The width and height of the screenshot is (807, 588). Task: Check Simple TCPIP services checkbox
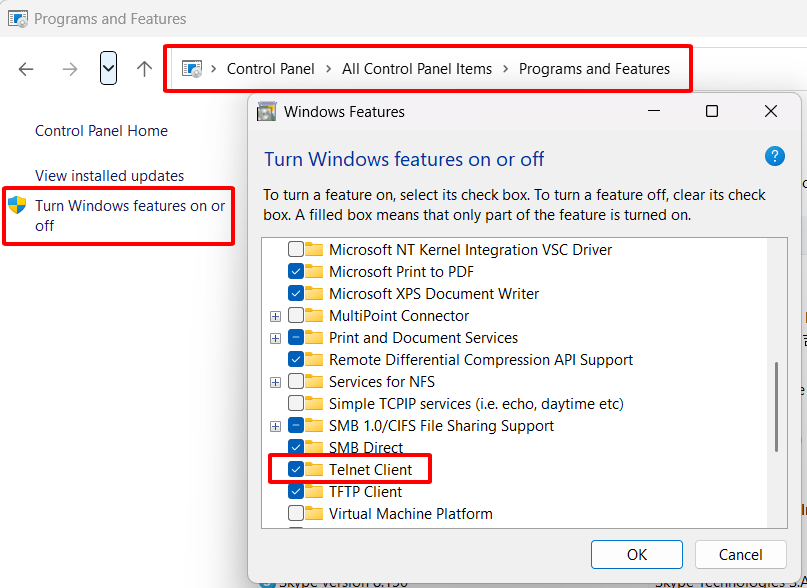296,404
